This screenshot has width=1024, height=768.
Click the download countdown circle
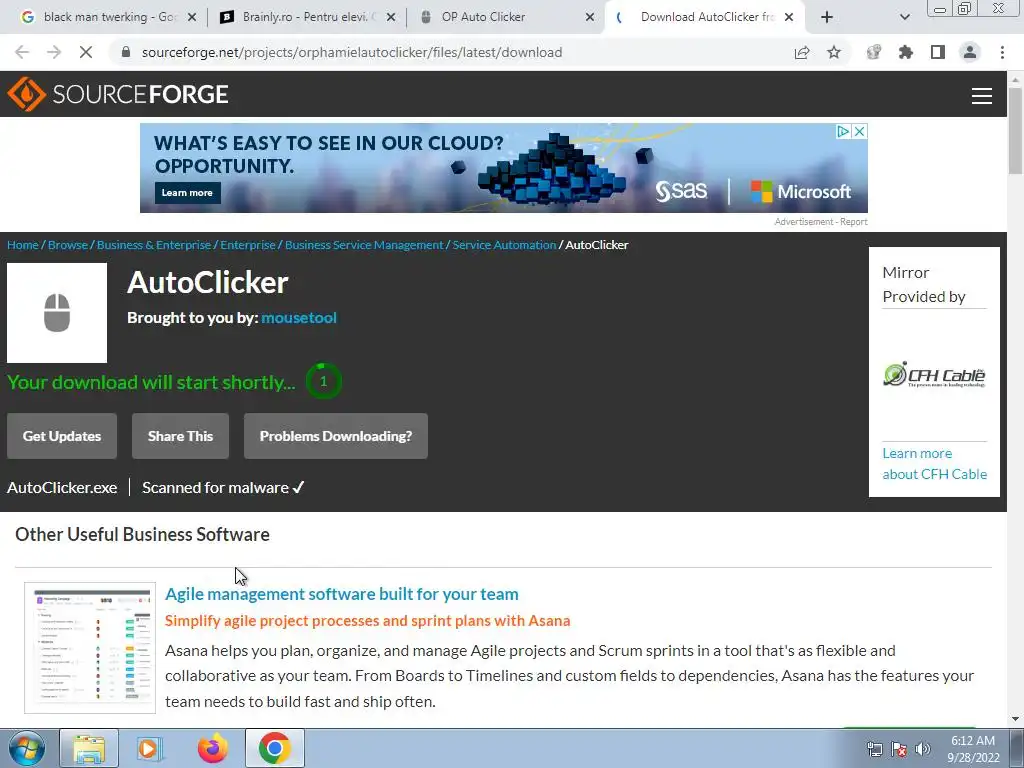[x=323, y=381]
